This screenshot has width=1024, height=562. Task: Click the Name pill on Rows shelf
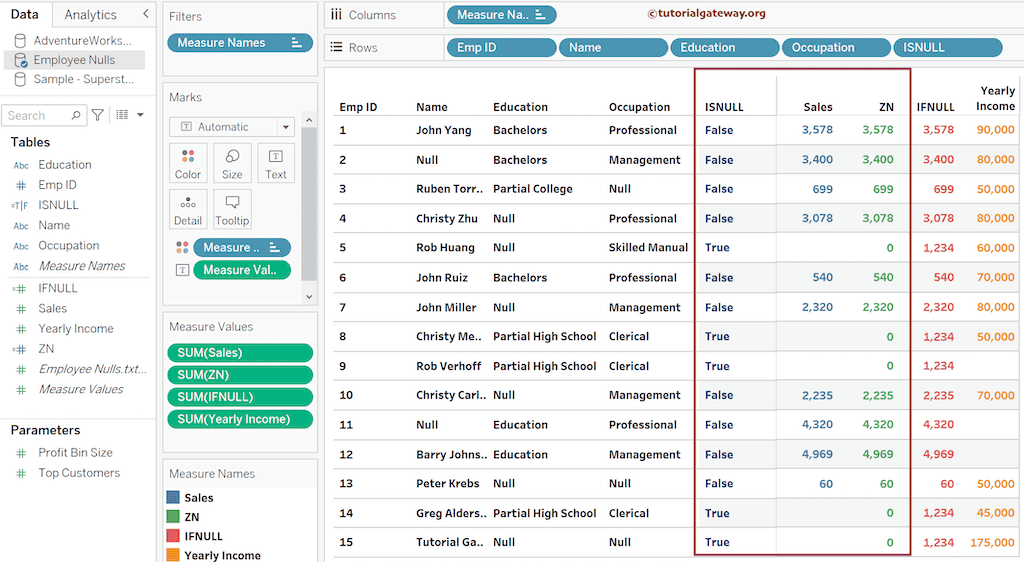613,47
